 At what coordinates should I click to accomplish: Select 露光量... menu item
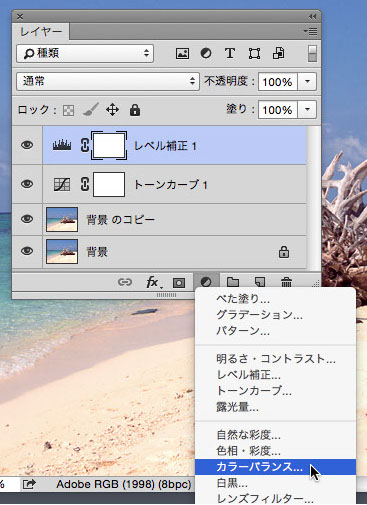[275, 407]
